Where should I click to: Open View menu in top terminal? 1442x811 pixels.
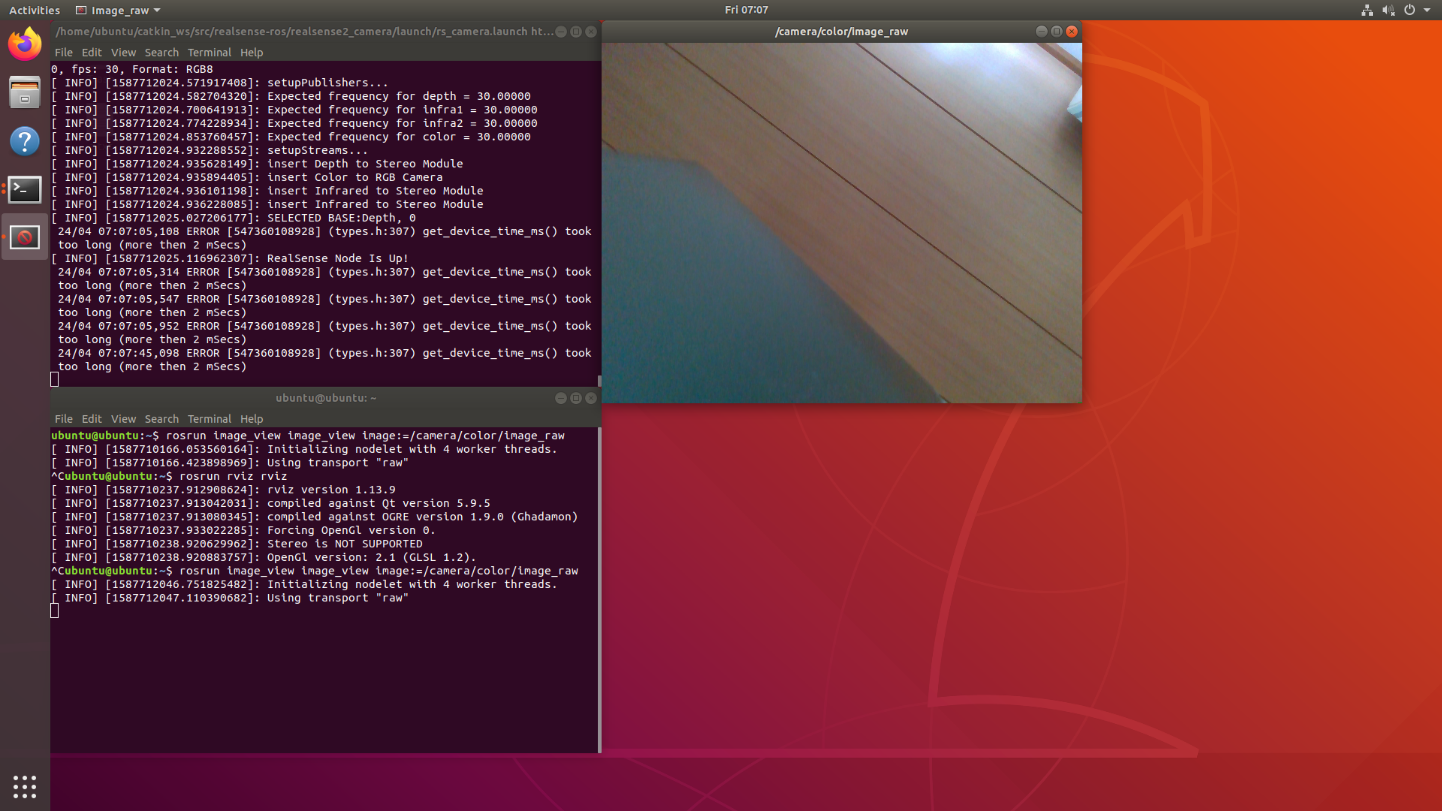pyautogui.click(x=123, y=52)
